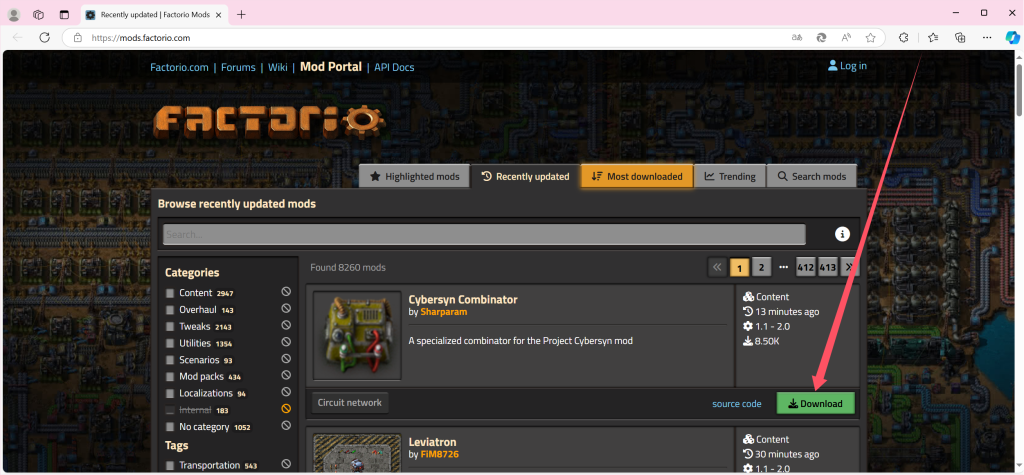Go to Search mods tab

coord(812,176)
